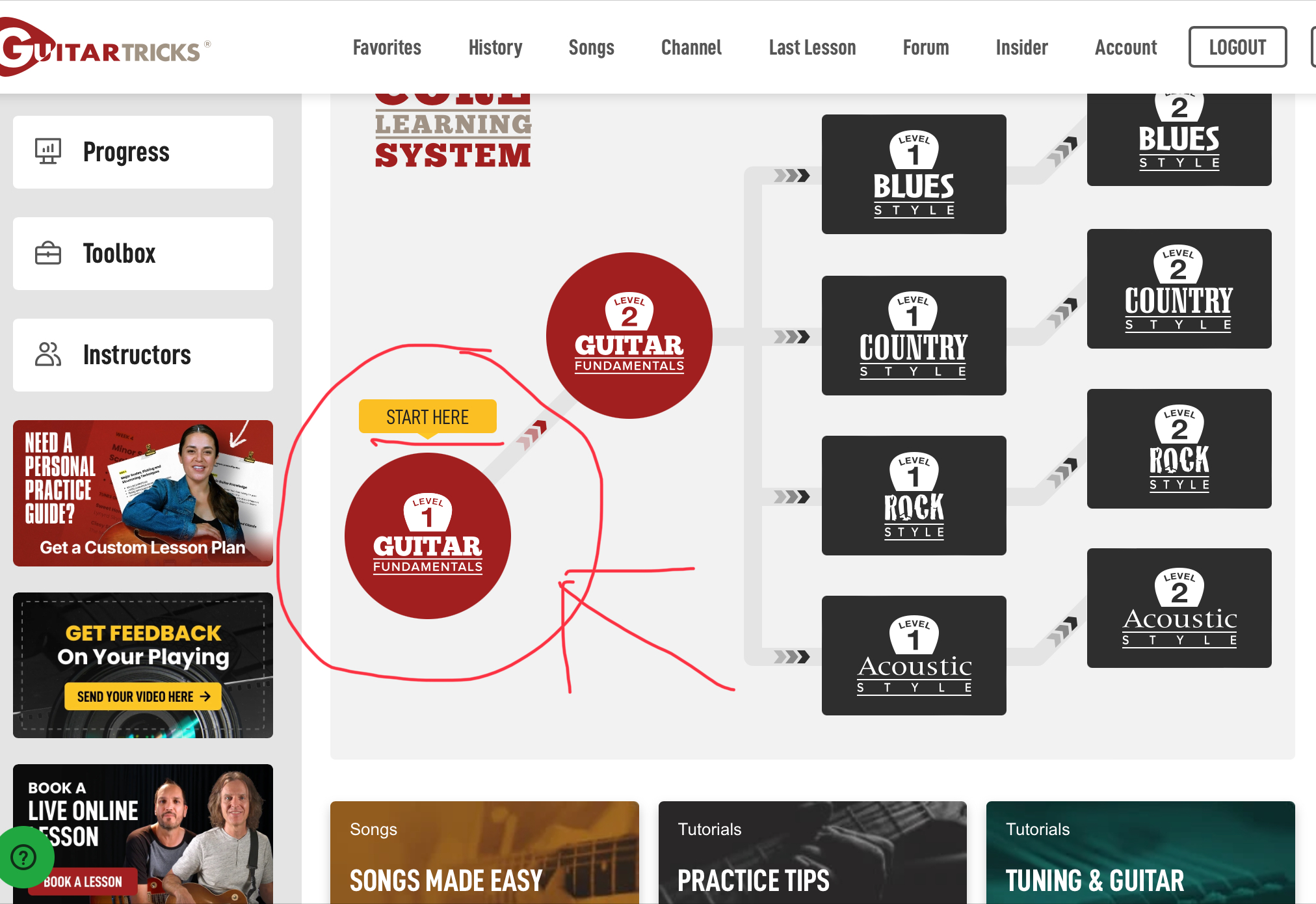Open the green help question-mark bubble
The height and width of the screenshot is (904, 1316).
click(23, 857)
